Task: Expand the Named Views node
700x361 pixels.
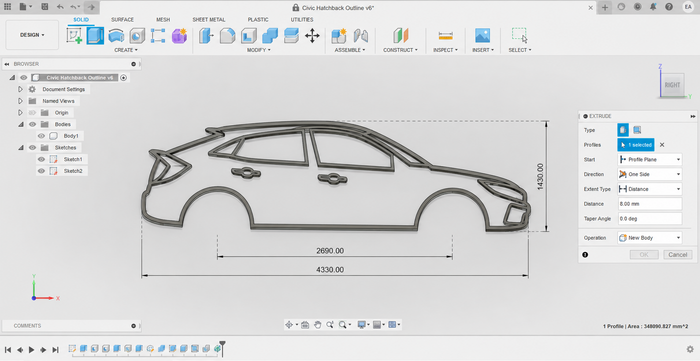Action: click(20, 101)
